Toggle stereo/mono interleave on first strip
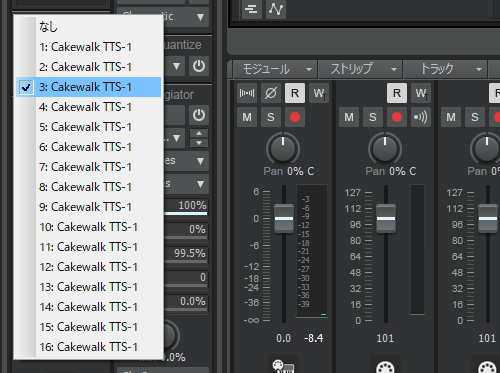Image resolution: width=500 pixels, height=373 pixels. (247, 93)
